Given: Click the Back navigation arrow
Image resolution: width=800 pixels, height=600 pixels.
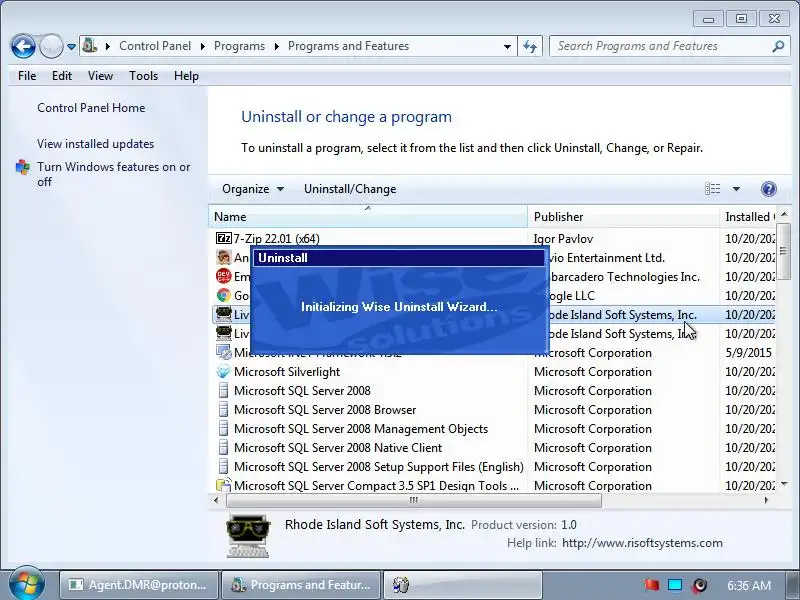Looking at the screenshot, I should pos(23,46).
